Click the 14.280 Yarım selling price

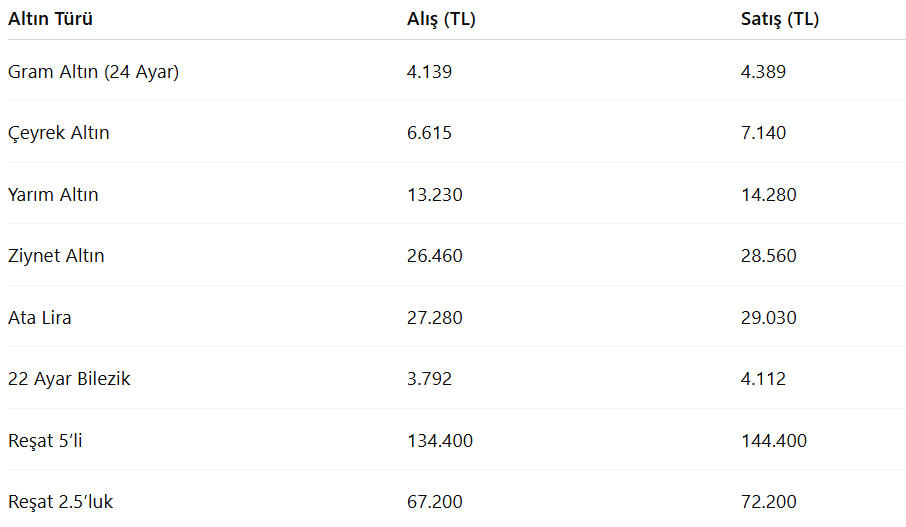[x=769, y=195]
